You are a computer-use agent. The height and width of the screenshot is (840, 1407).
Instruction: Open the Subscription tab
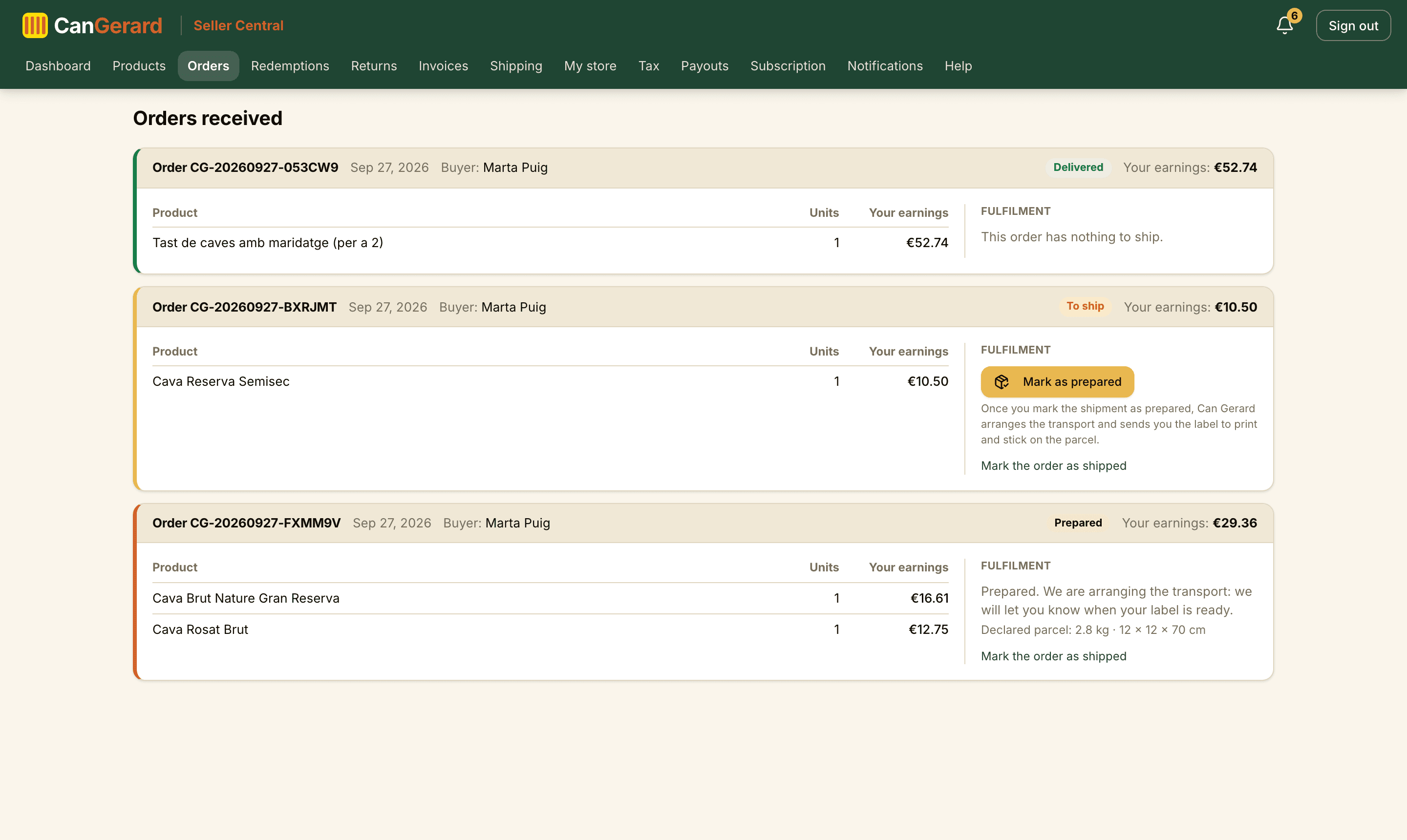[788, 65]
